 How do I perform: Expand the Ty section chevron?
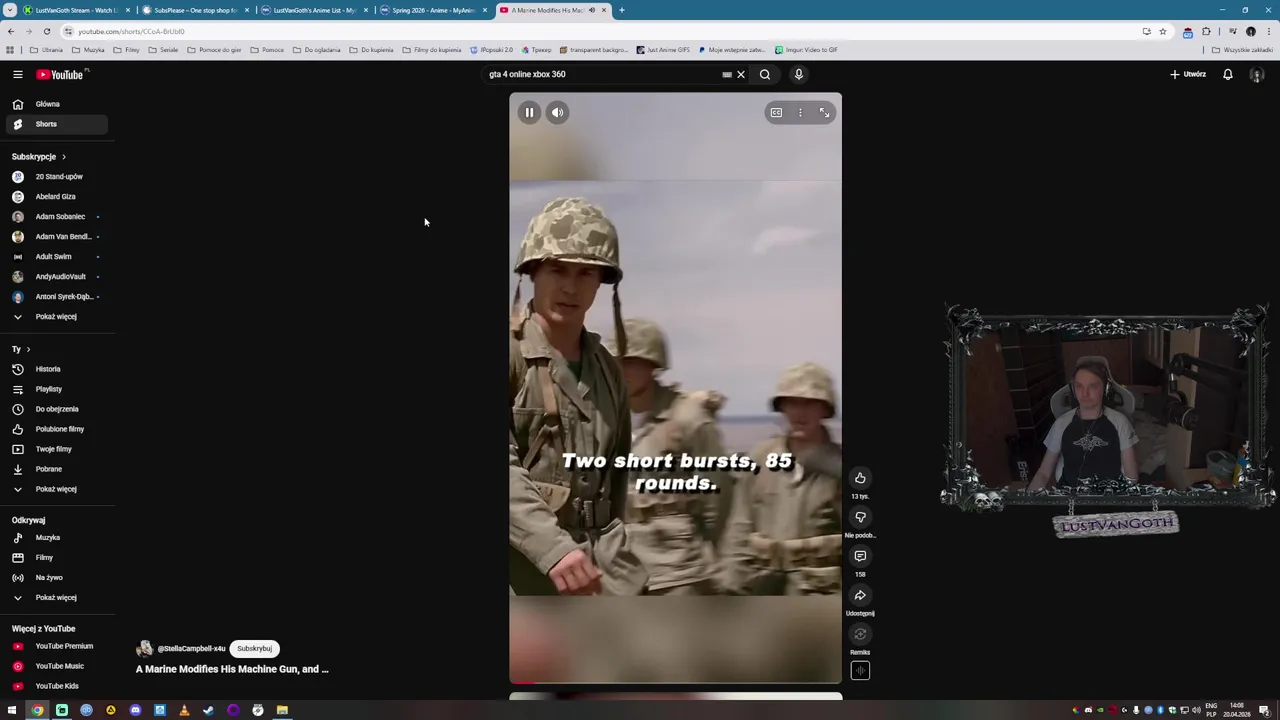(x=28, y=349)
